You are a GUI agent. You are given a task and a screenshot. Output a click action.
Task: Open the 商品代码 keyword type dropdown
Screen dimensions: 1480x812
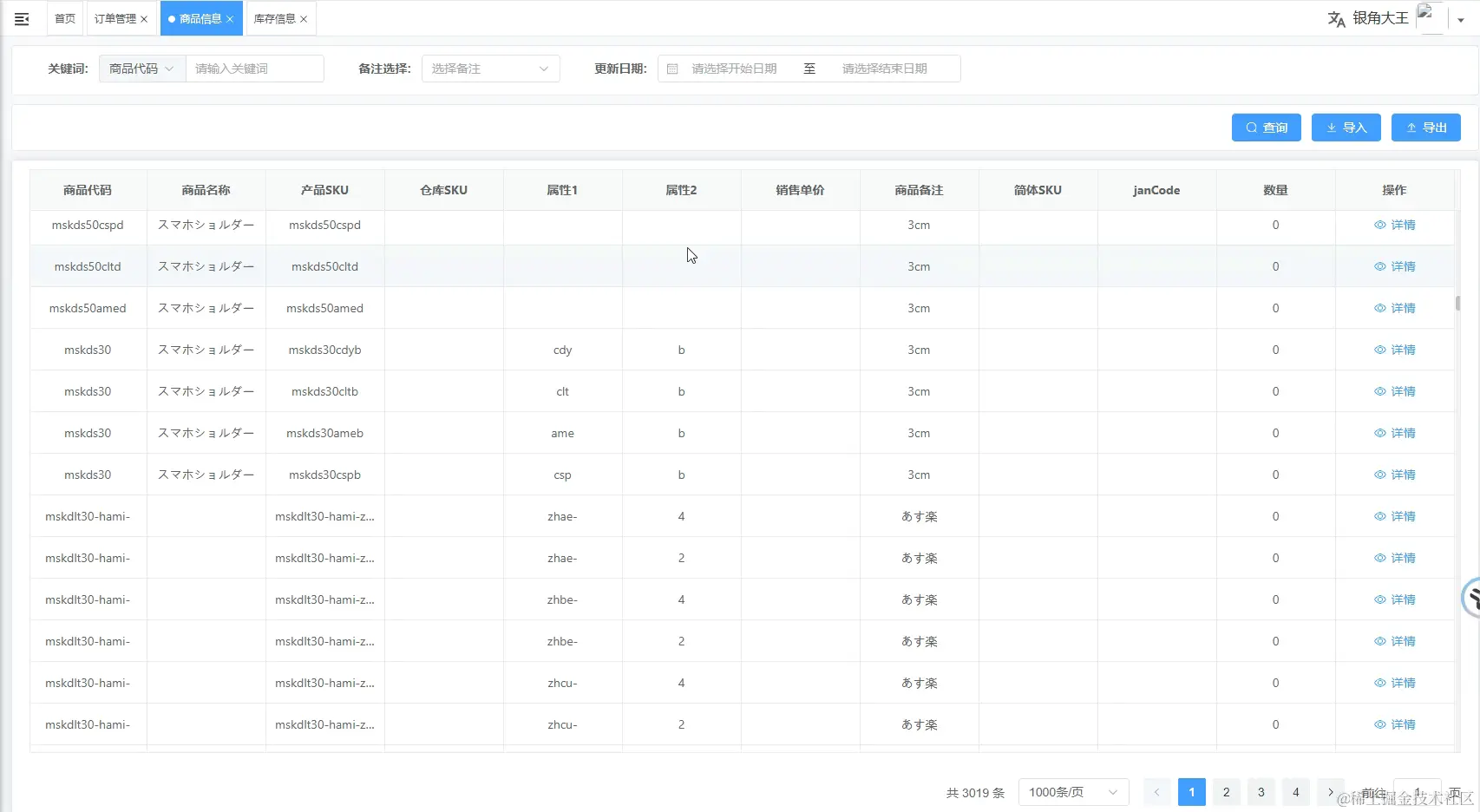[142, 69]
